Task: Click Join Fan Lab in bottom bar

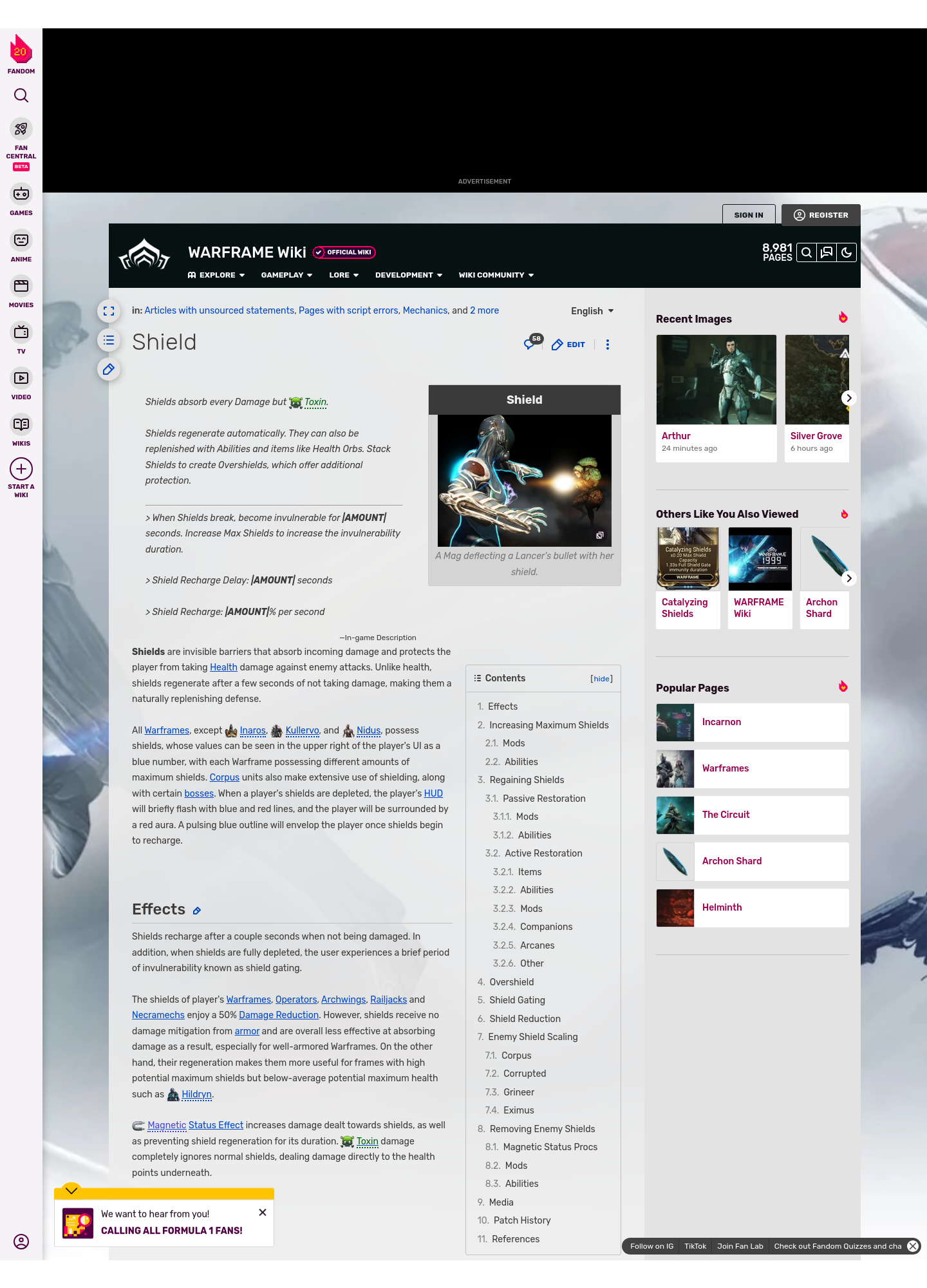Action: 740,1246
